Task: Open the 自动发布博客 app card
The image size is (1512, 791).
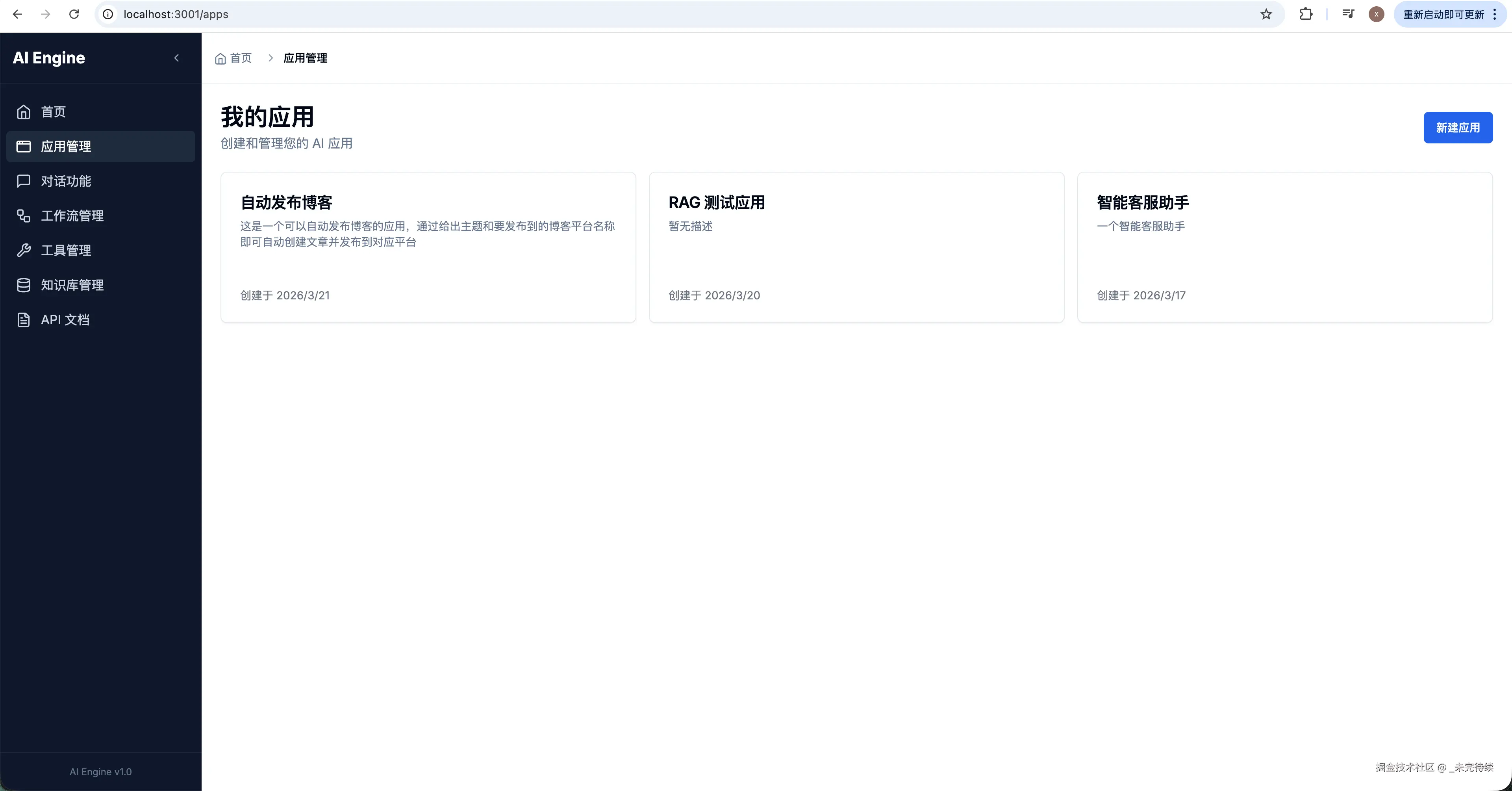Action: (x=428, y=247)
